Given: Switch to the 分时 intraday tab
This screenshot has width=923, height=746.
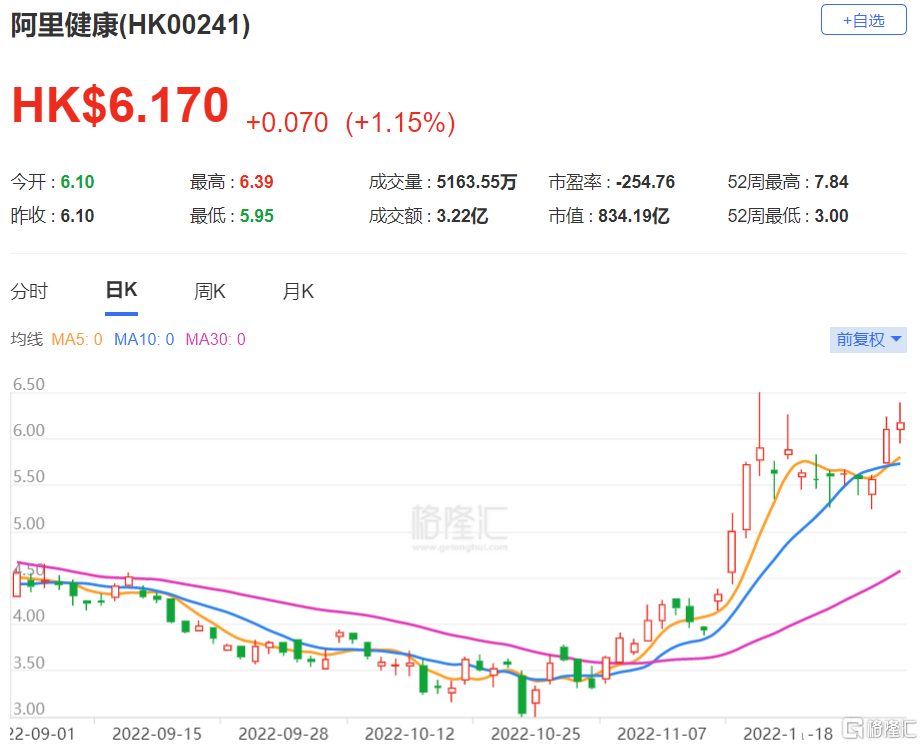Looking at the screenshot, I should click(x=29, y=291).
